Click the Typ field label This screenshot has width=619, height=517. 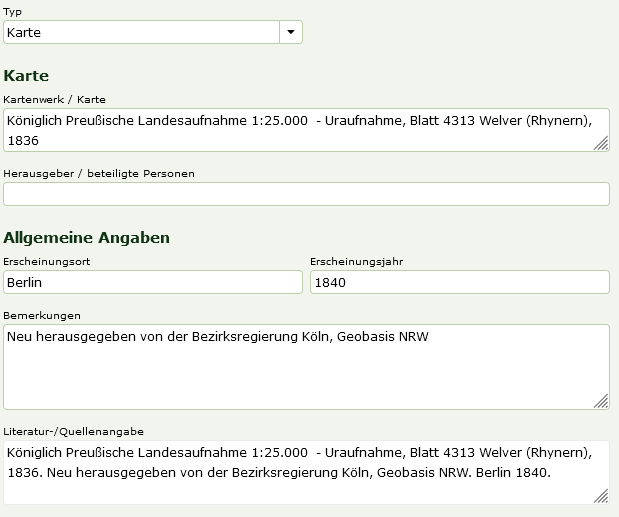[12, 12]
